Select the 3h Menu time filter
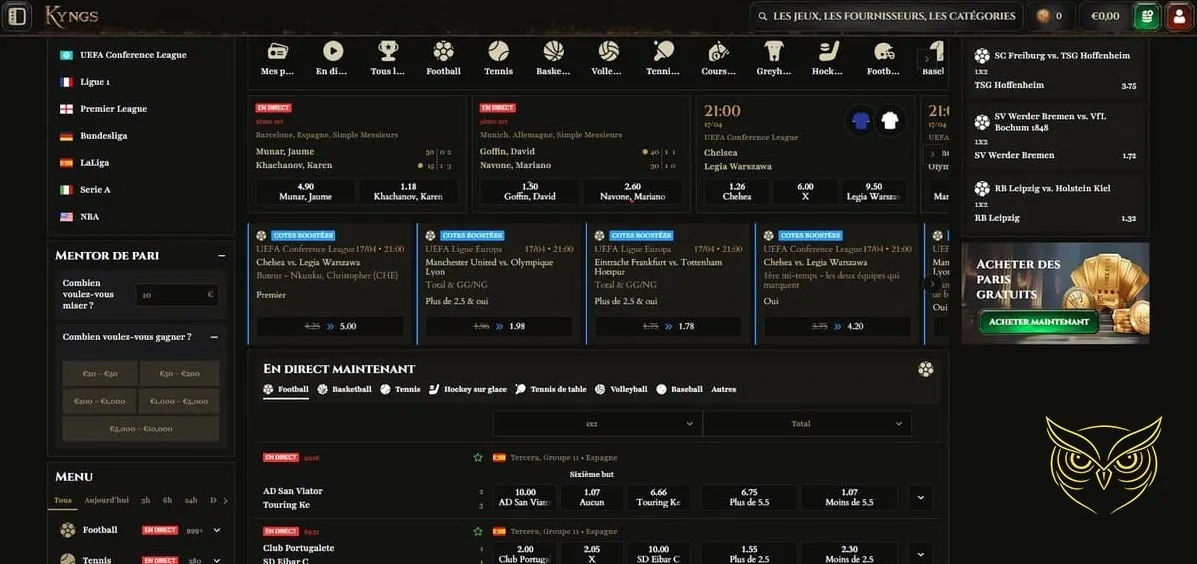 pos(146,501)
